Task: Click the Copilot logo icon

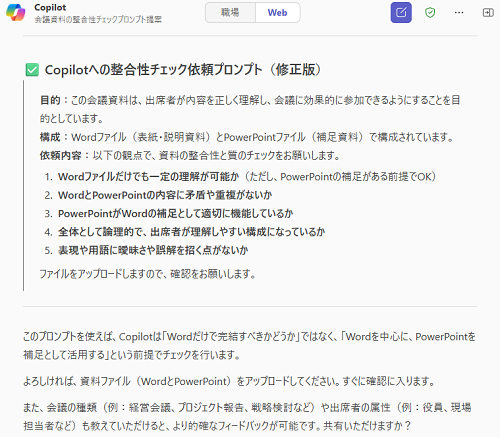Action: (16, 13)
